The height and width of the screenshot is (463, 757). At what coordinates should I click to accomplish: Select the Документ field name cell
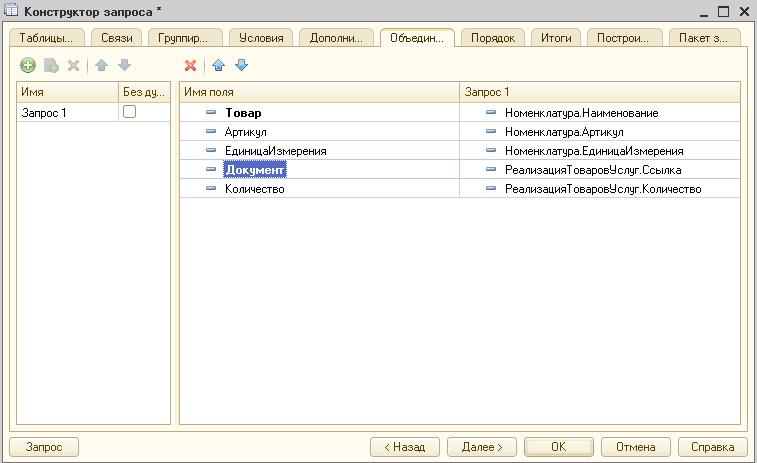click(255, 170)
